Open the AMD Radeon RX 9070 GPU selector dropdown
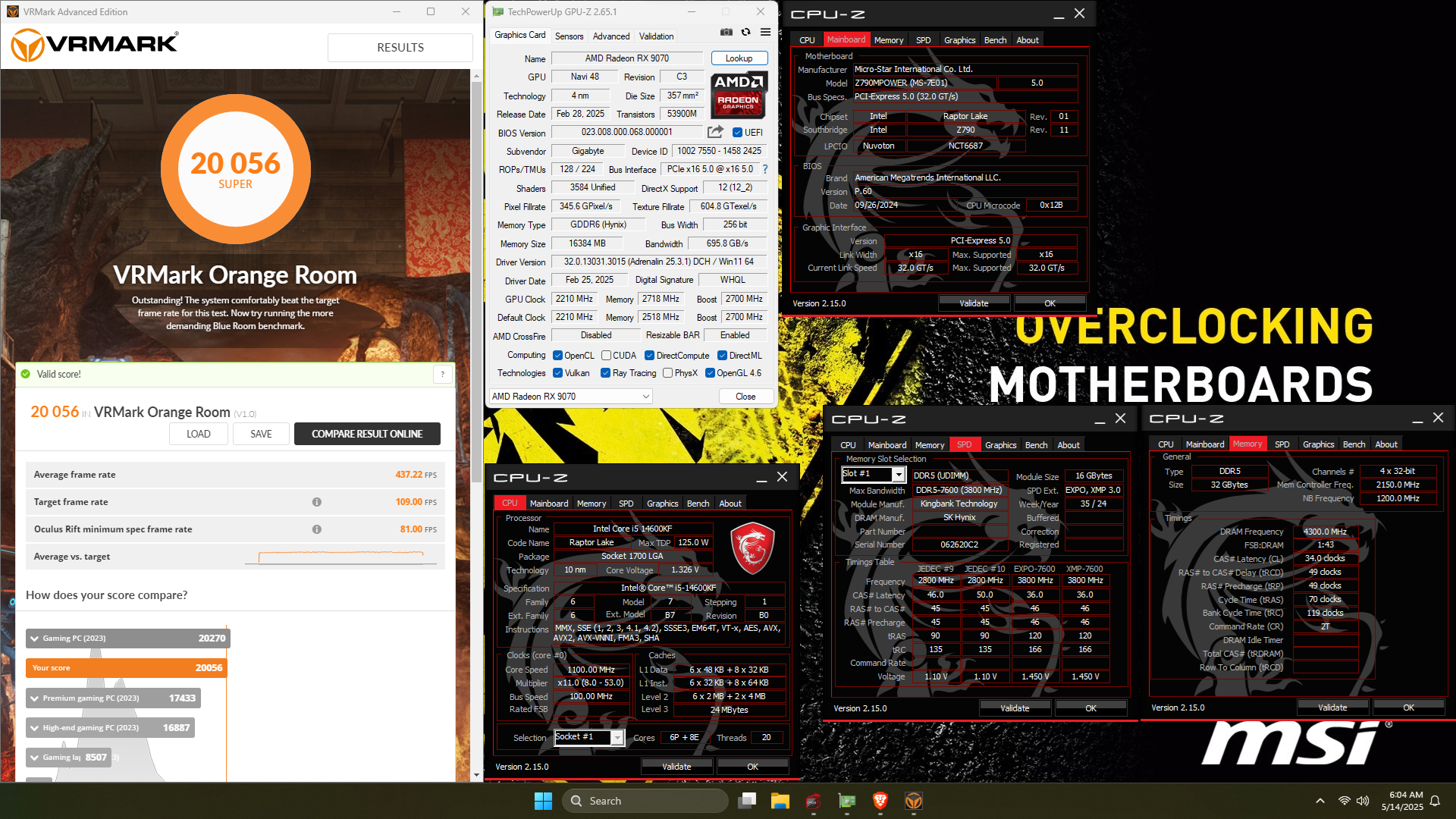1456x819 pixels. (571, 397)
